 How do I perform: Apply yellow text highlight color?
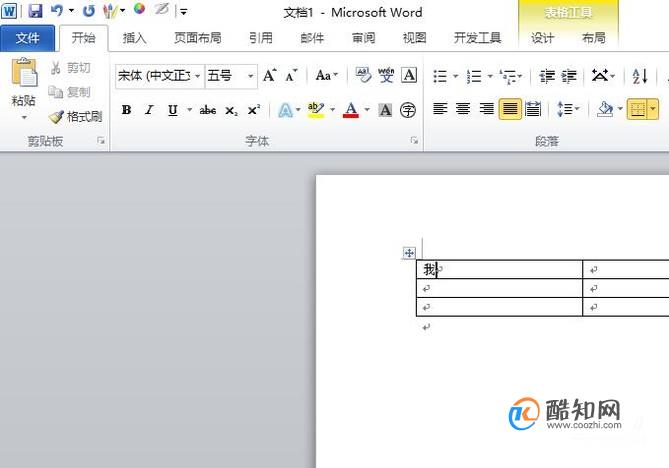coord(316,110)
